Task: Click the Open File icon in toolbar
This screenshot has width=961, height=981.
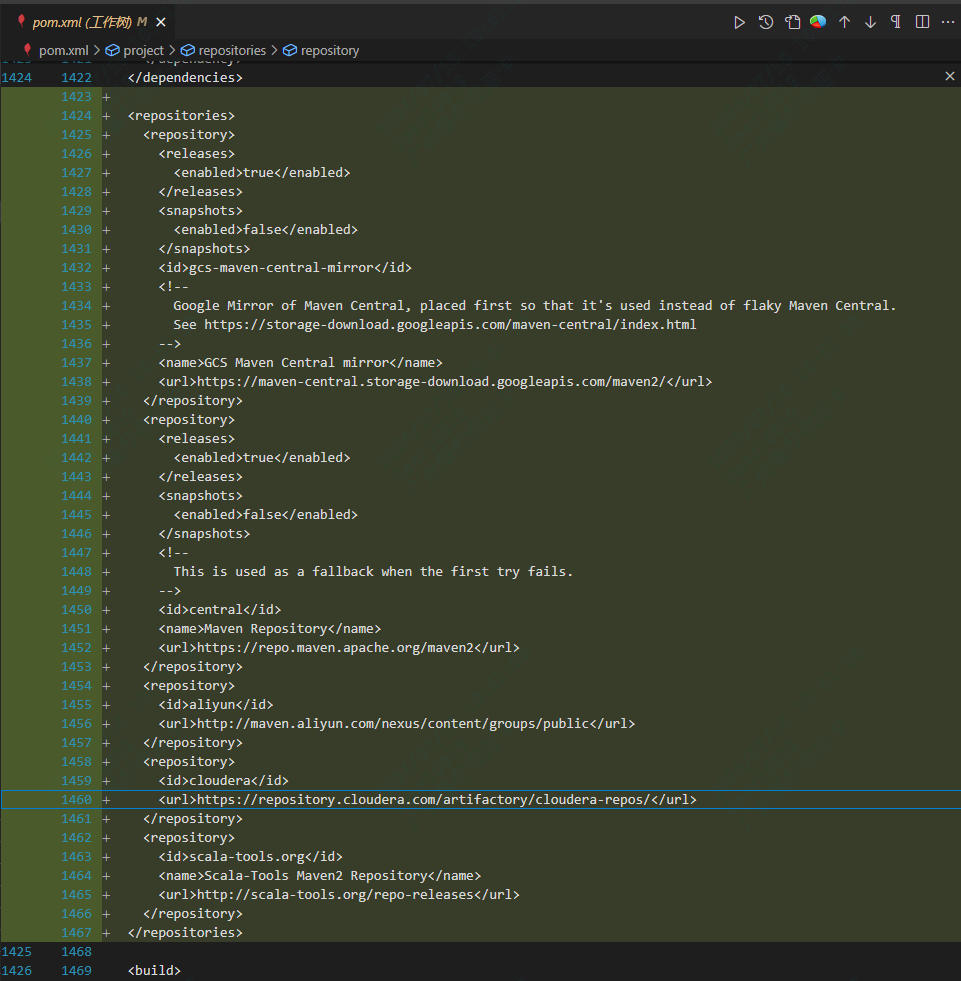Action: pyautogui.click(x=793, y=23)
